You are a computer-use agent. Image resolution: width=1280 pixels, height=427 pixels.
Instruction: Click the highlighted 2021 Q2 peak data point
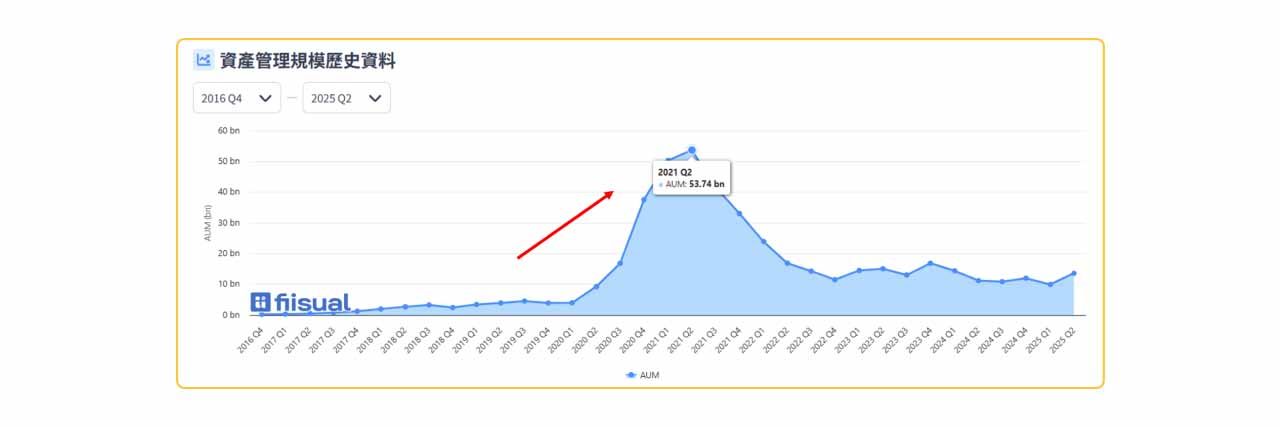click(691, 150)
